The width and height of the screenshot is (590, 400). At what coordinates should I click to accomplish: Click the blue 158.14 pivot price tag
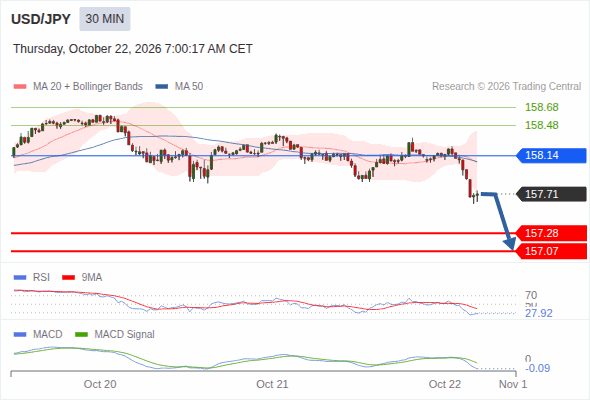click(551, 155)
